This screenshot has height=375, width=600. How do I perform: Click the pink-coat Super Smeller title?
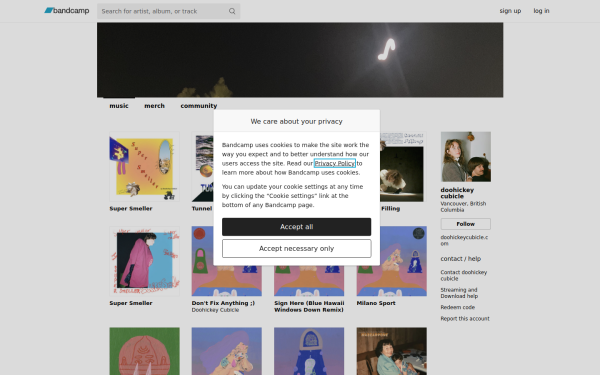(x=131, y=303)
